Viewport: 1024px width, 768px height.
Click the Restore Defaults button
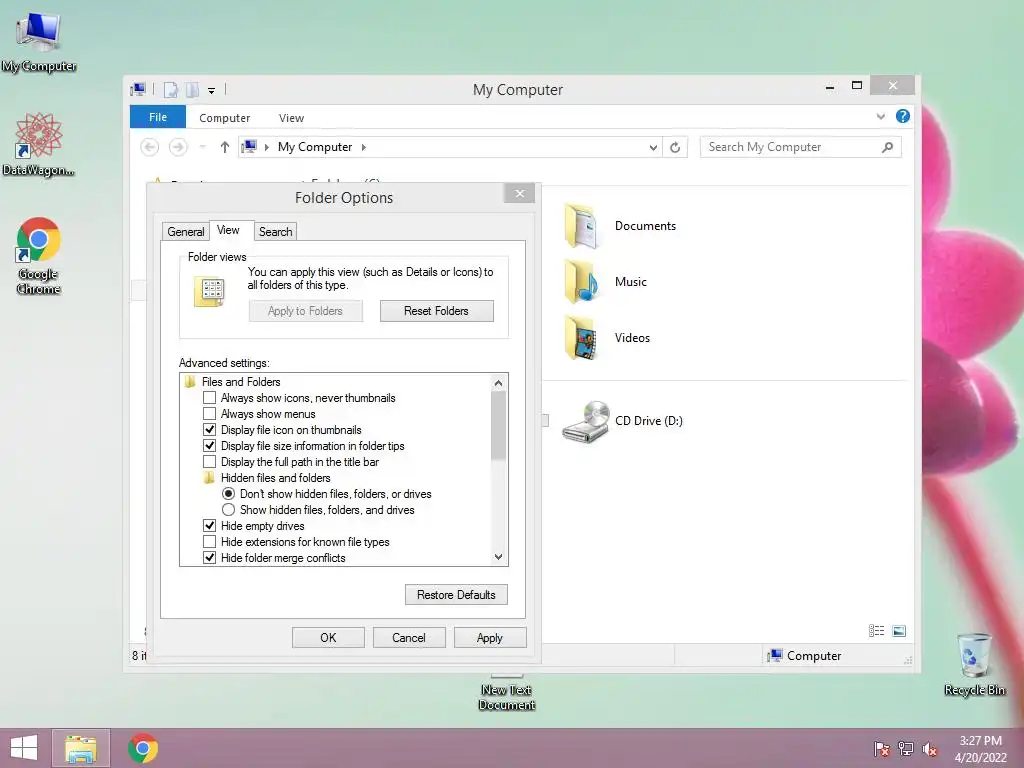click(x=456, y=595)
